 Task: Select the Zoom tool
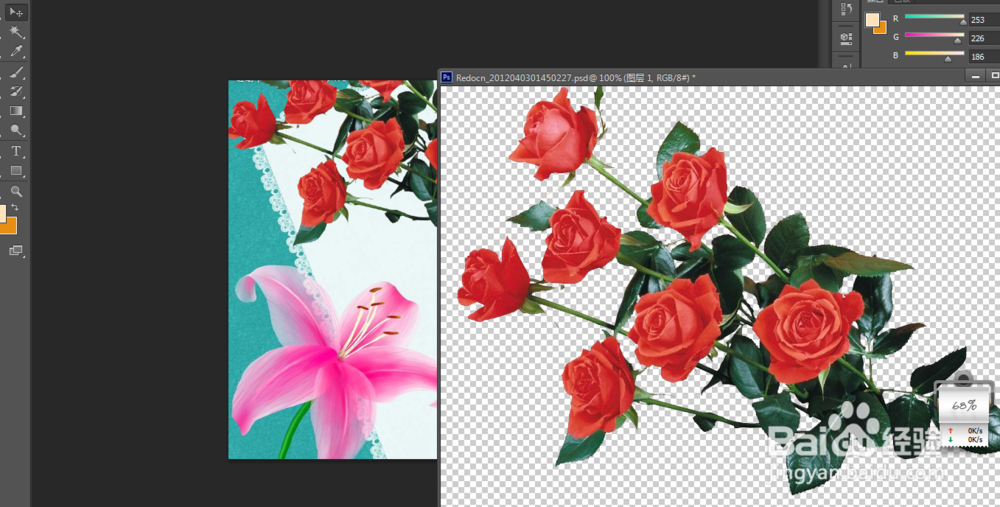(x=15, y=191)
